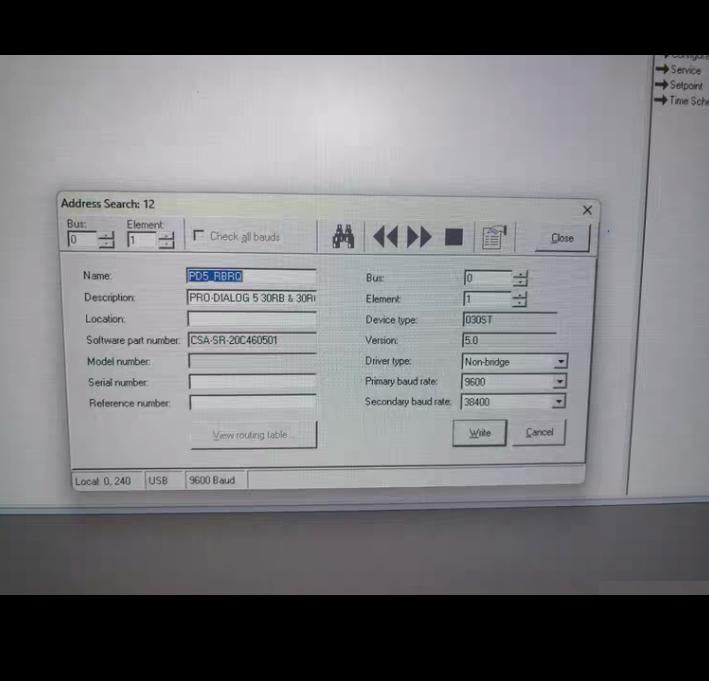Open the Secondary baud rate dropdown

click(x=559, y=402)
